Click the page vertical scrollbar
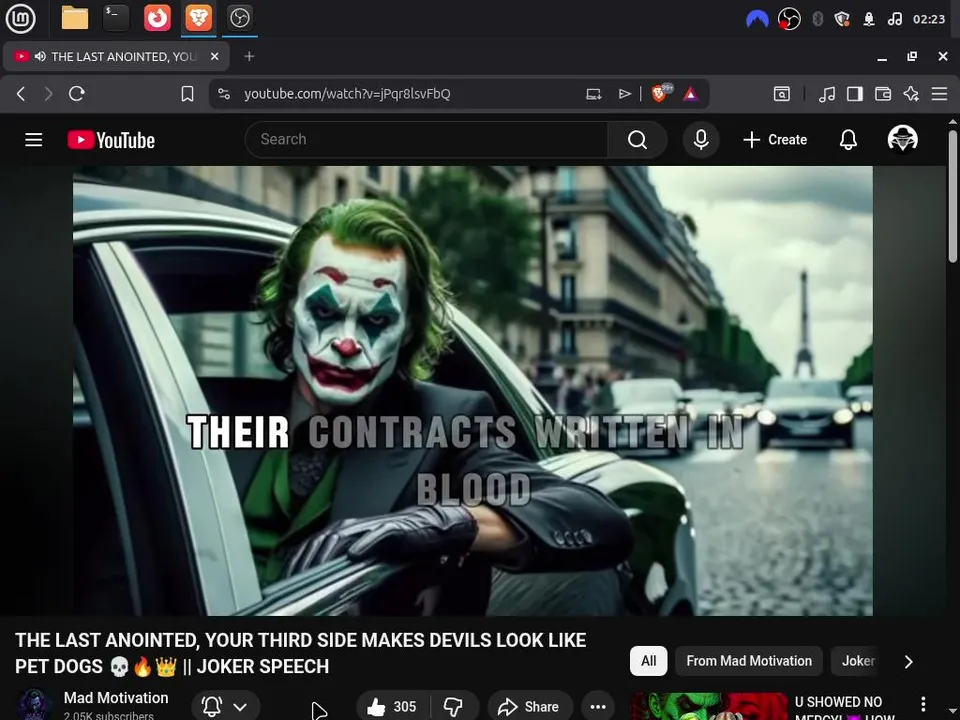 (953, 196)
